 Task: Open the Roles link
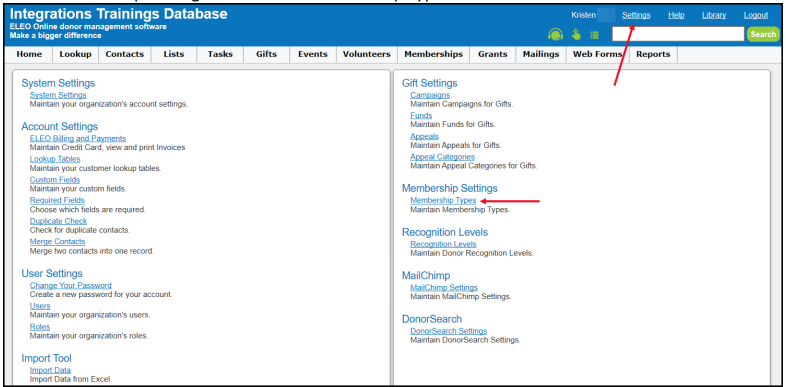click(x=40, y=326)
